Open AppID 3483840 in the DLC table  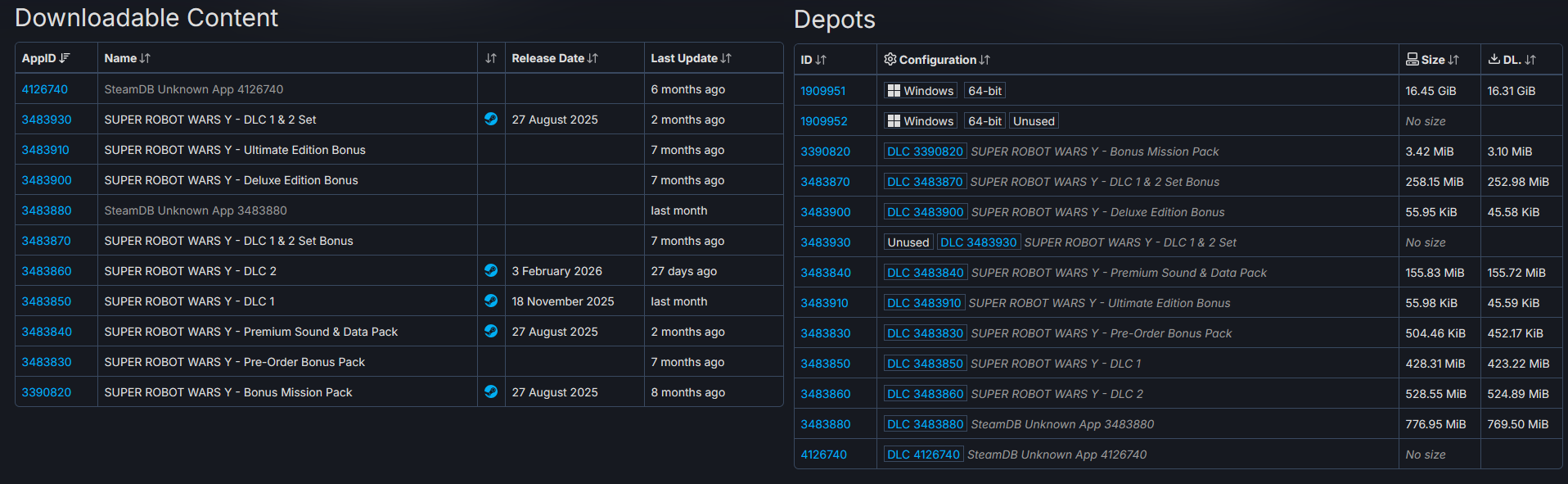pyautogui.click(x=47, y=332)
